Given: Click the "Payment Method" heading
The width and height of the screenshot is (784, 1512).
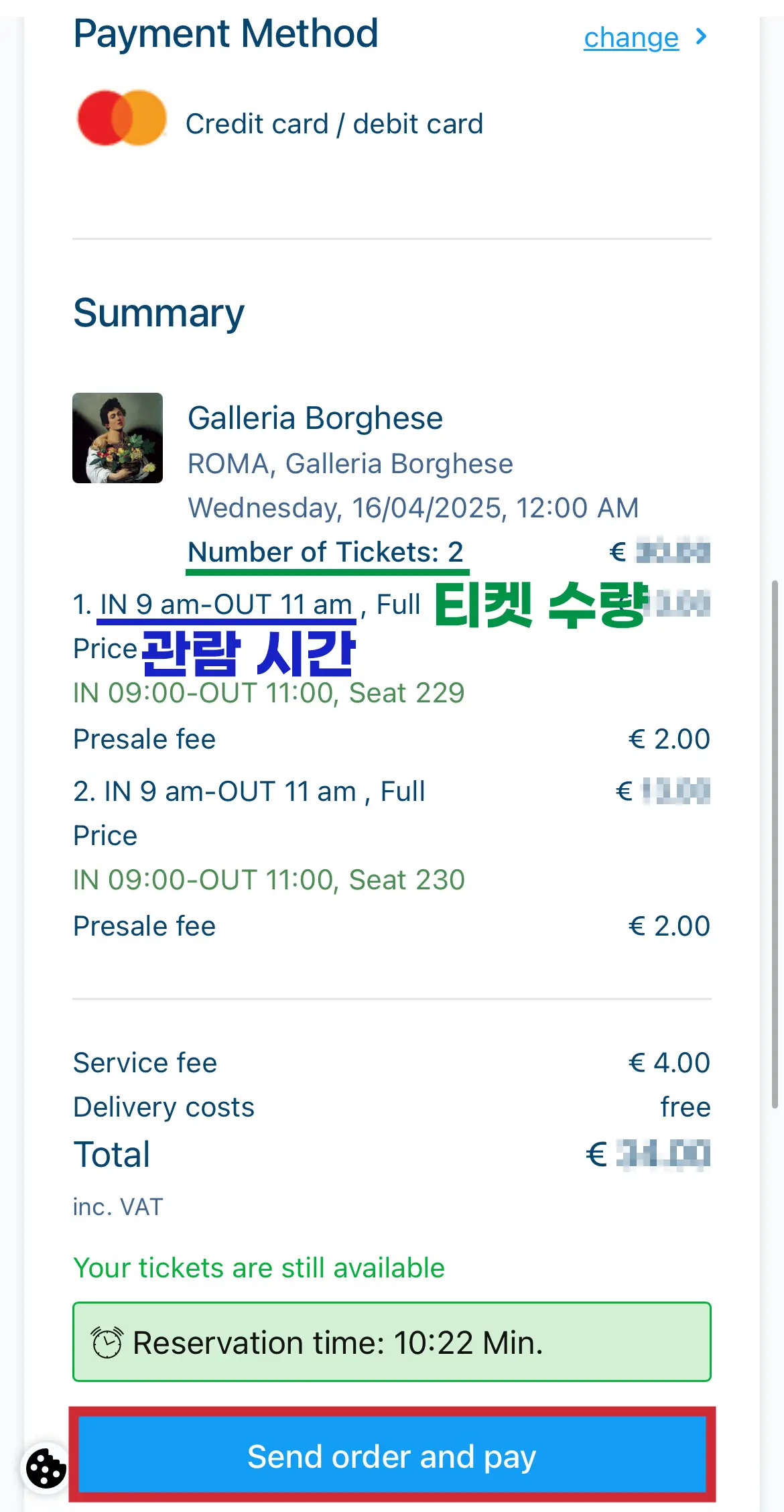Looking at the screenshot, I should tap(226, 34).
